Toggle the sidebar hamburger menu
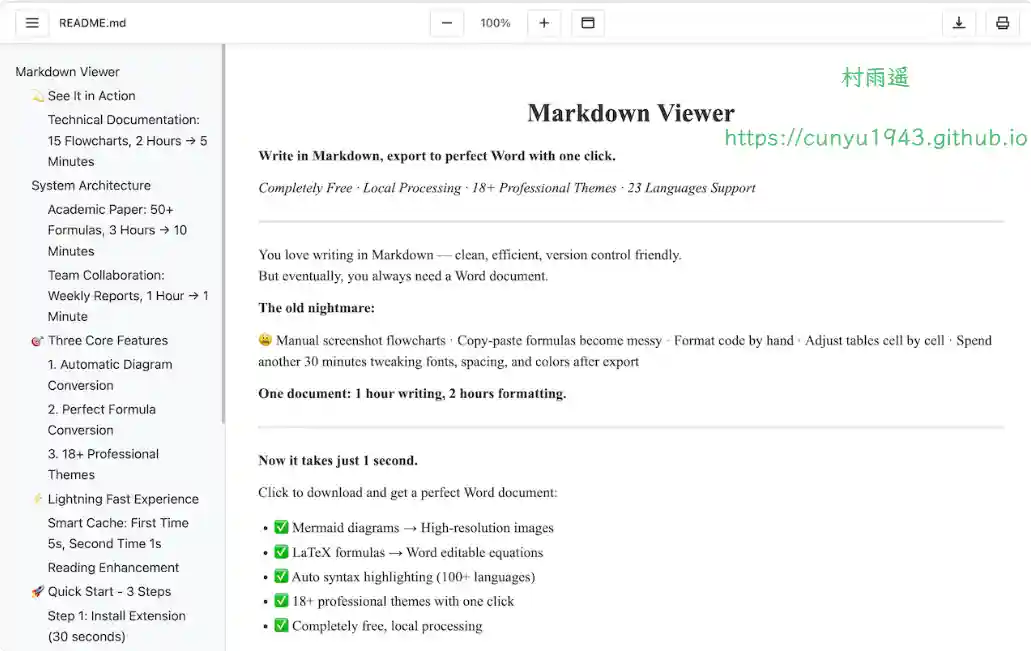1031x651 pixels. (x=32, y=23)
